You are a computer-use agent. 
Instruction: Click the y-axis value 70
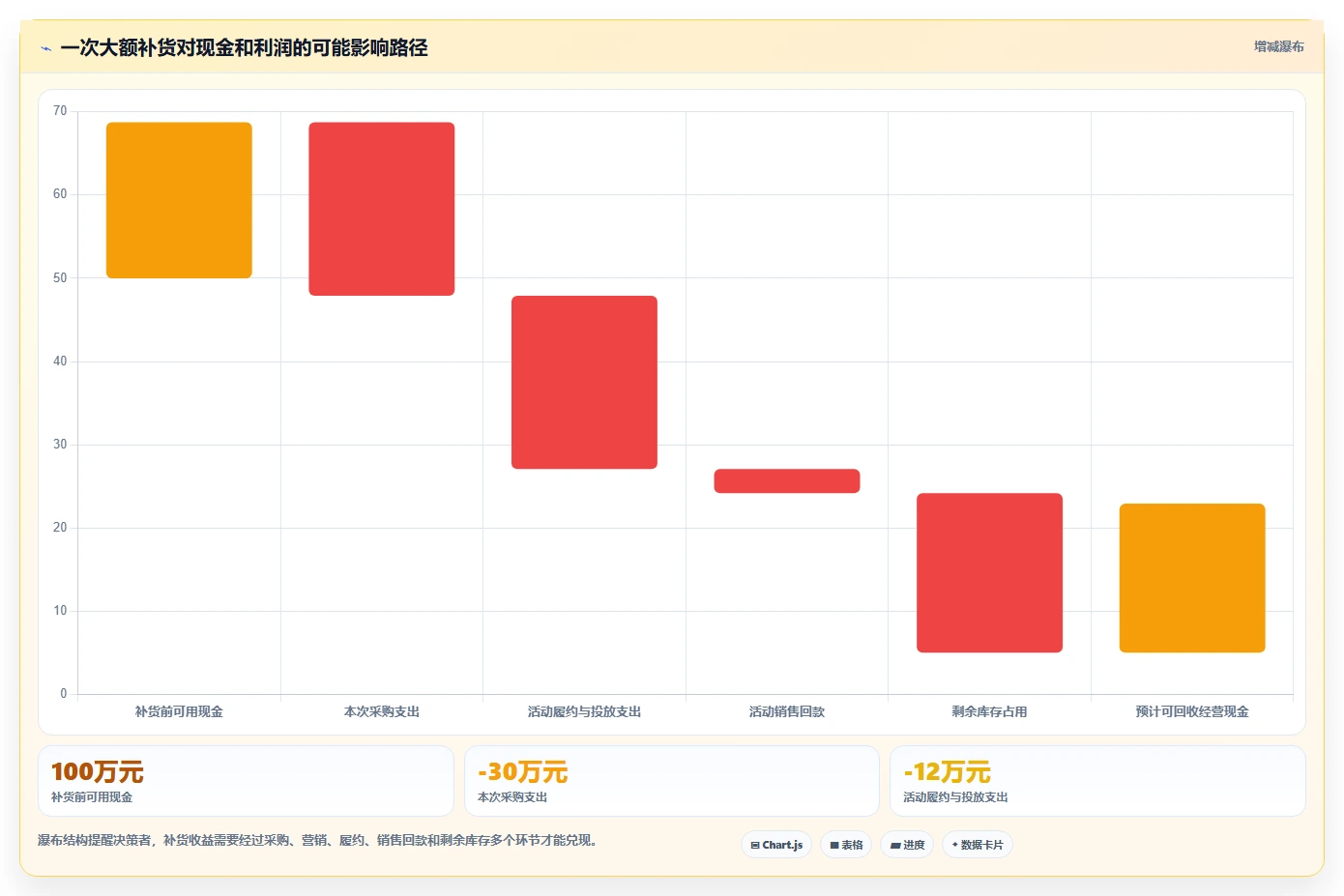(60, 111)
